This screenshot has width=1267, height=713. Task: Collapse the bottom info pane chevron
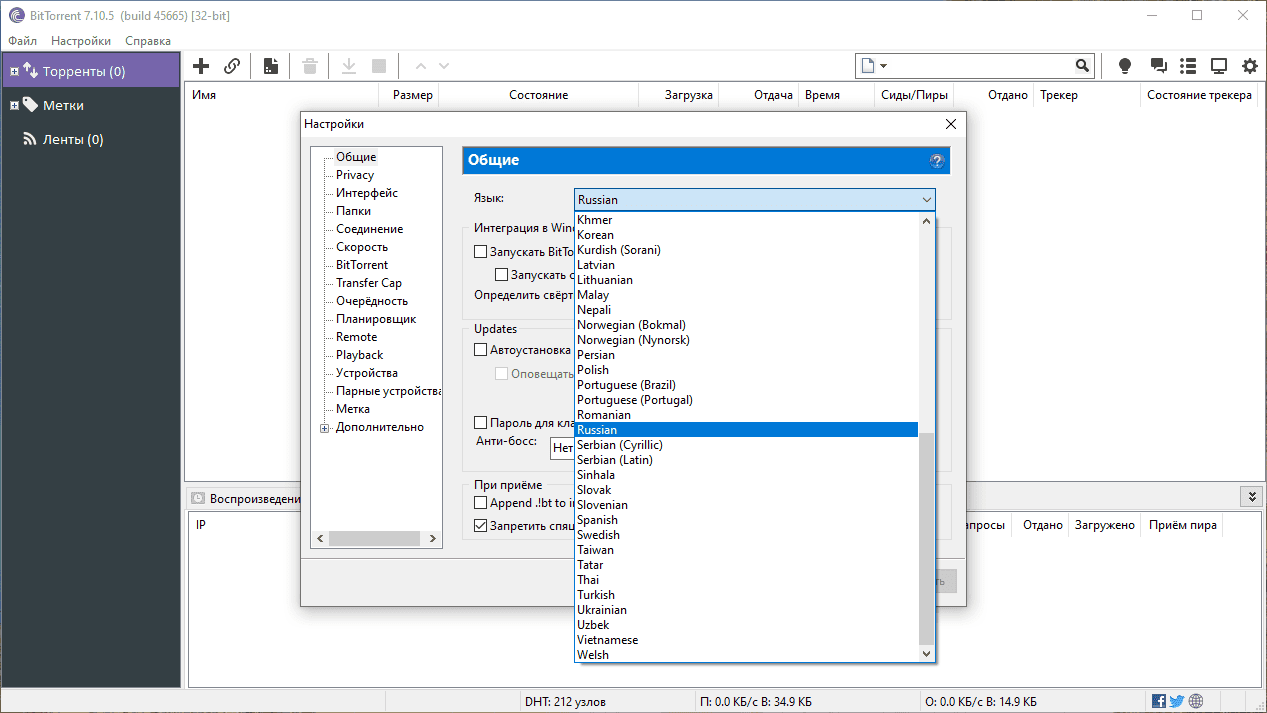[1250, 497]
